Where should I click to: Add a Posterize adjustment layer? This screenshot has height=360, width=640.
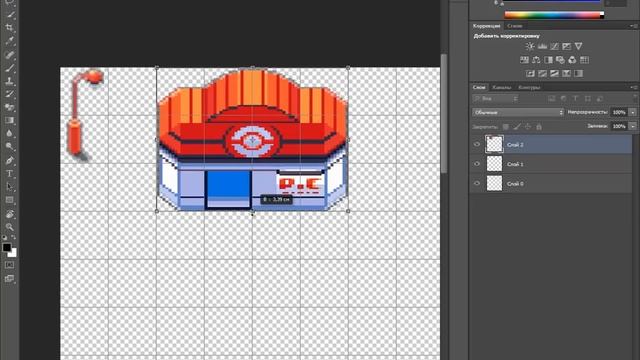(x=542, y=73)
